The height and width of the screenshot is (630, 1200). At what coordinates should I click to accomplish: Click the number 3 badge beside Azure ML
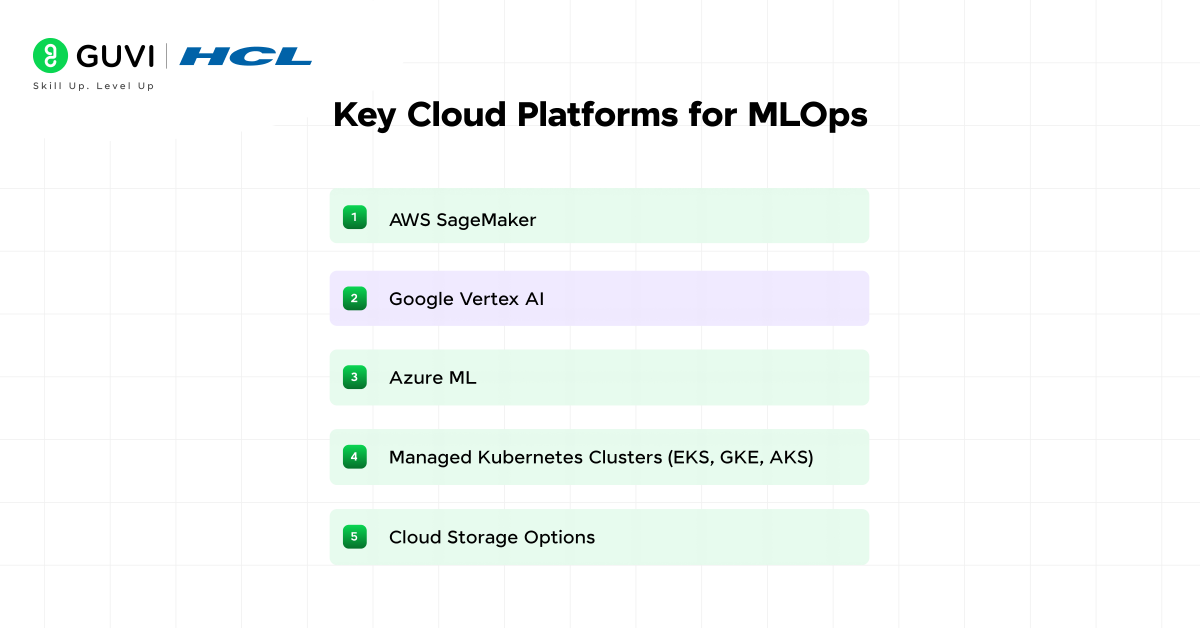[x=355, y=377]
